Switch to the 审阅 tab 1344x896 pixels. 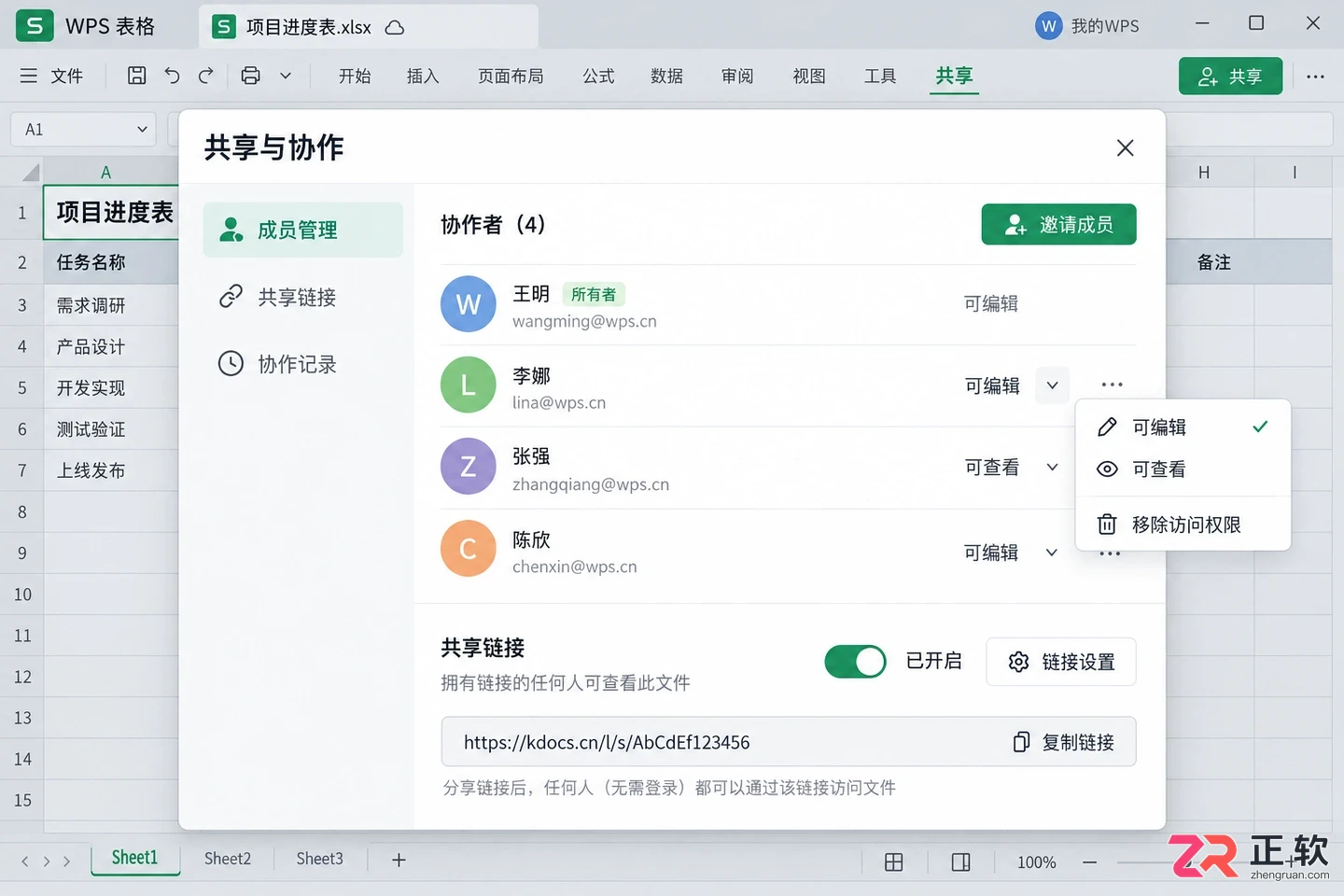(737, 76)
